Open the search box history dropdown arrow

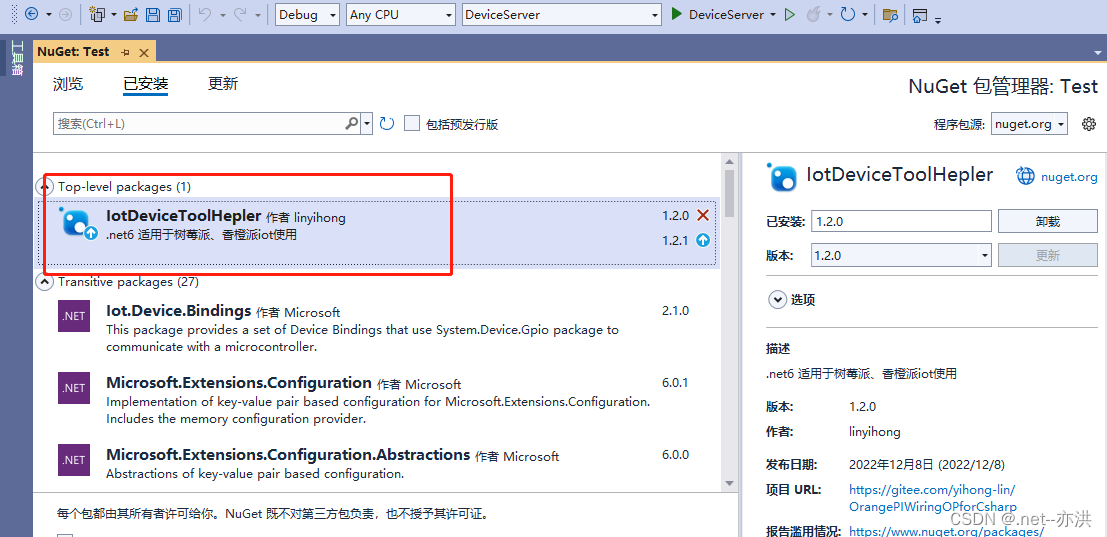click(x=366, y=123)
